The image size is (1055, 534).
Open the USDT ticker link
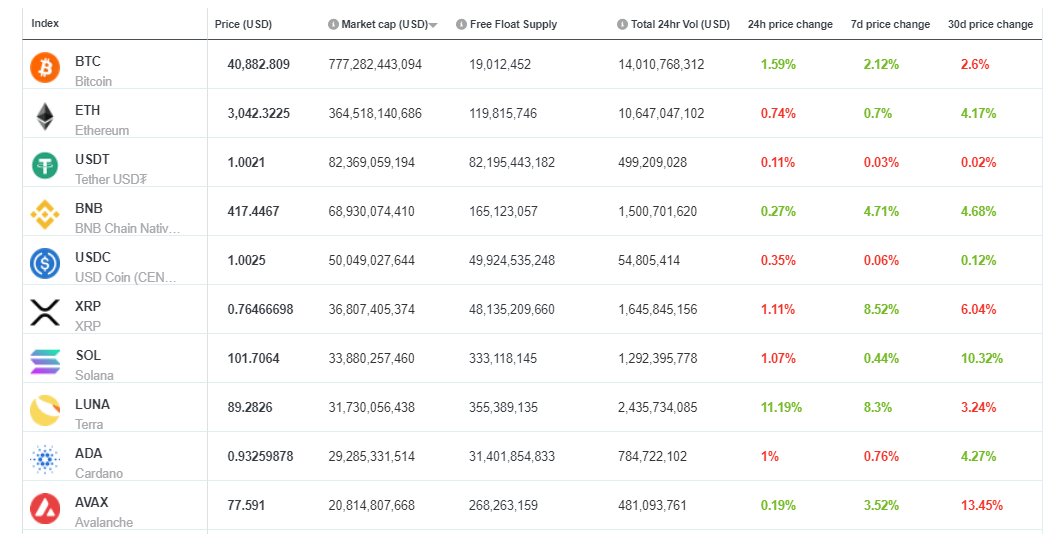tap(92, 159)
